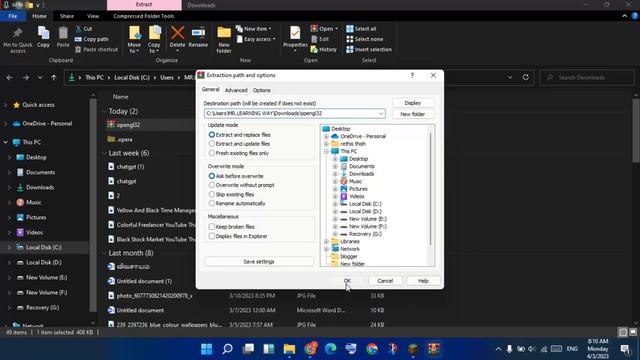Click the Copy ribbon icon
This screenshot has height=360, width=640.
43,33
